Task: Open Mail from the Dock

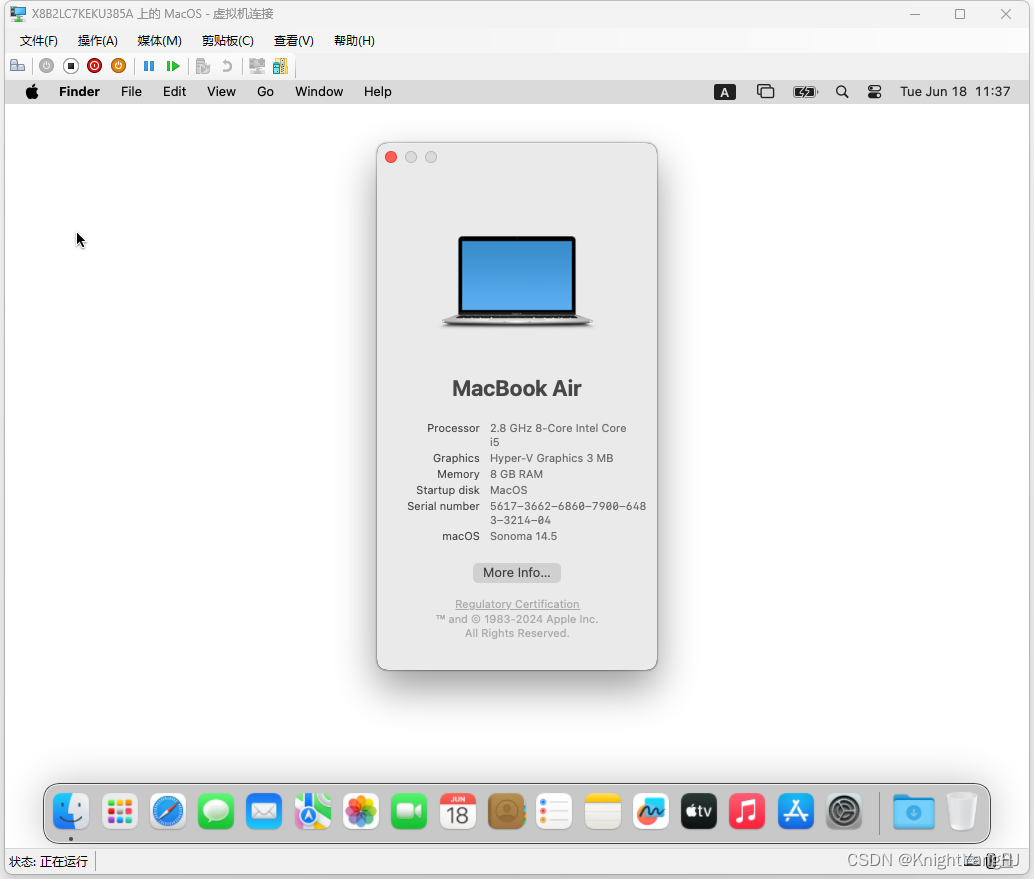Action: coord(264,812)
